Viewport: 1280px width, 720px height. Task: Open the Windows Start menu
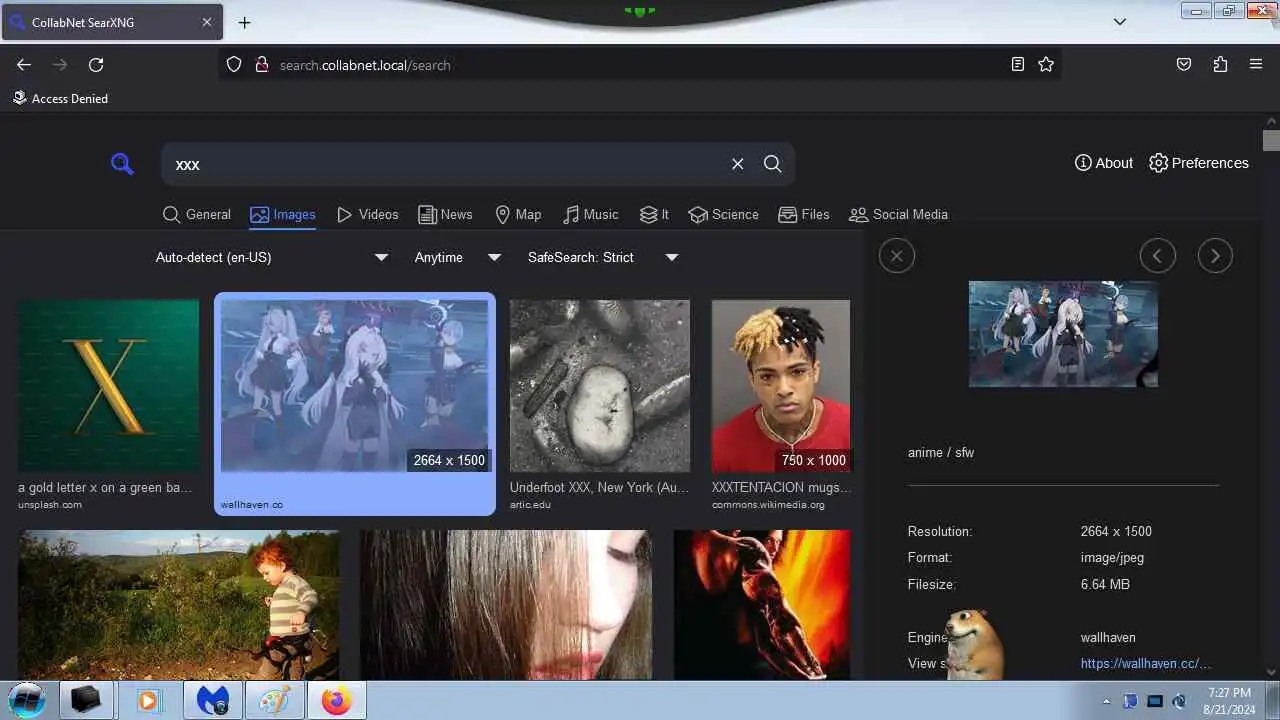pyautogui.click(x=27, y=700)
